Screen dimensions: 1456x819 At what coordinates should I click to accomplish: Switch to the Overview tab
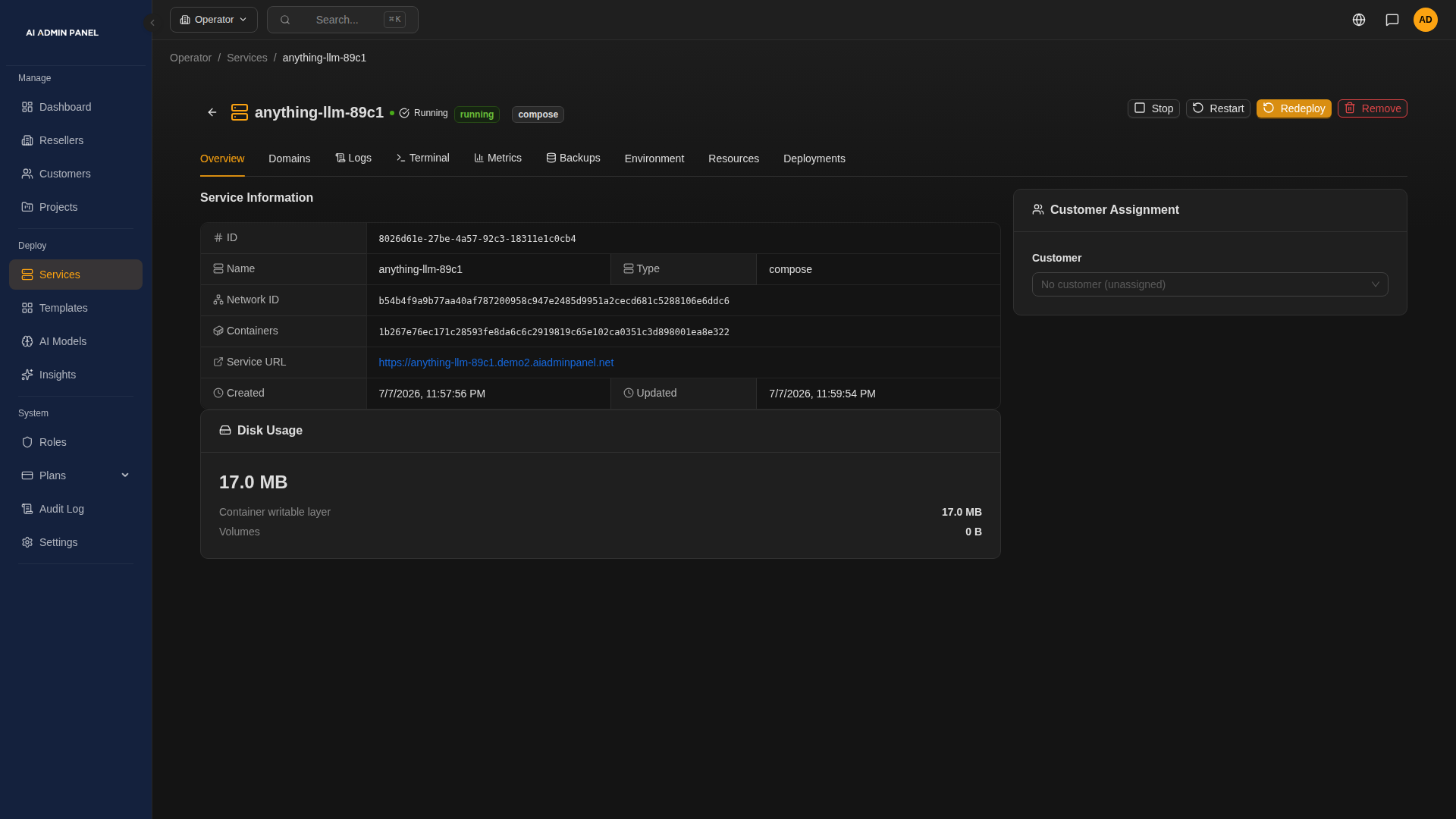click(x=222, y=158)
